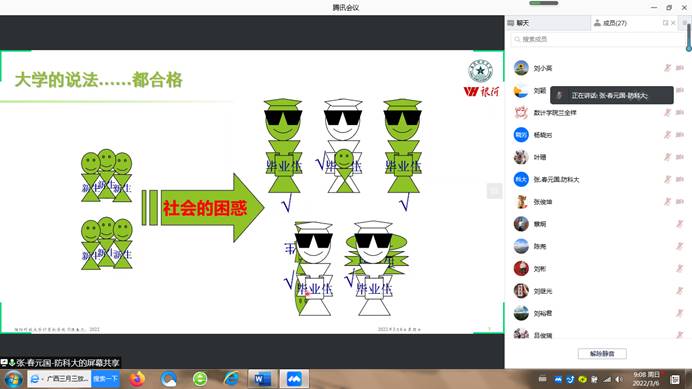
Task: Pop out the members panel window
Action: pyautogui.click(x=665, y=23)
